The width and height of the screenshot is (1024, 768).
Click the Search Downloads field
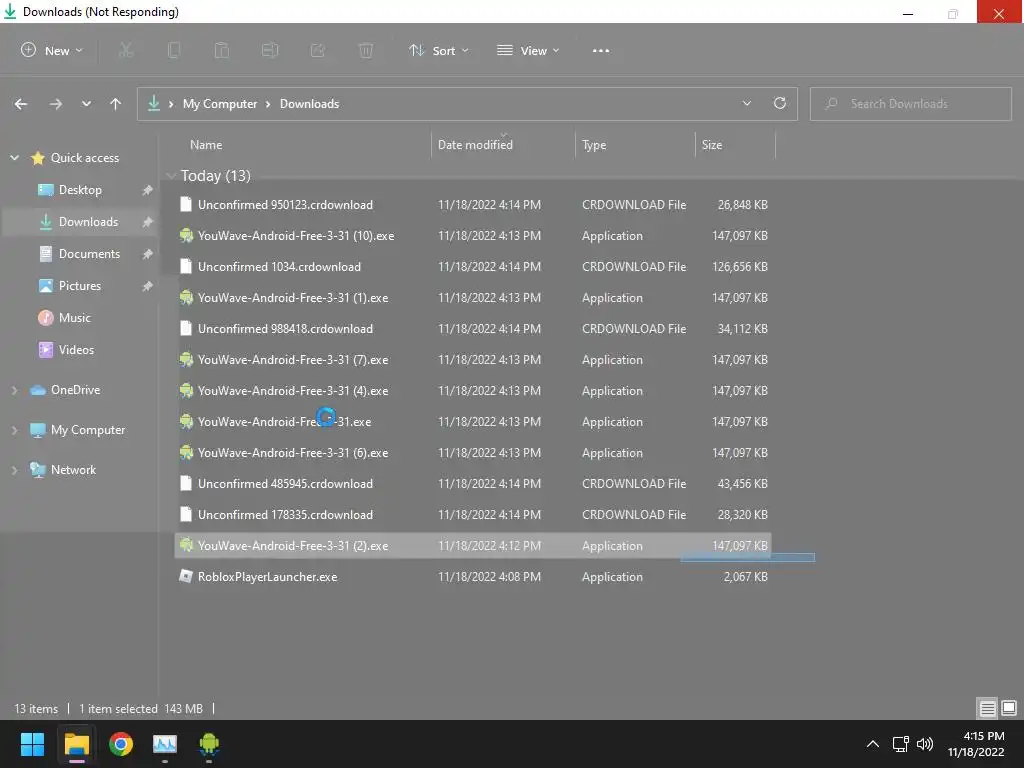point(910,104)
